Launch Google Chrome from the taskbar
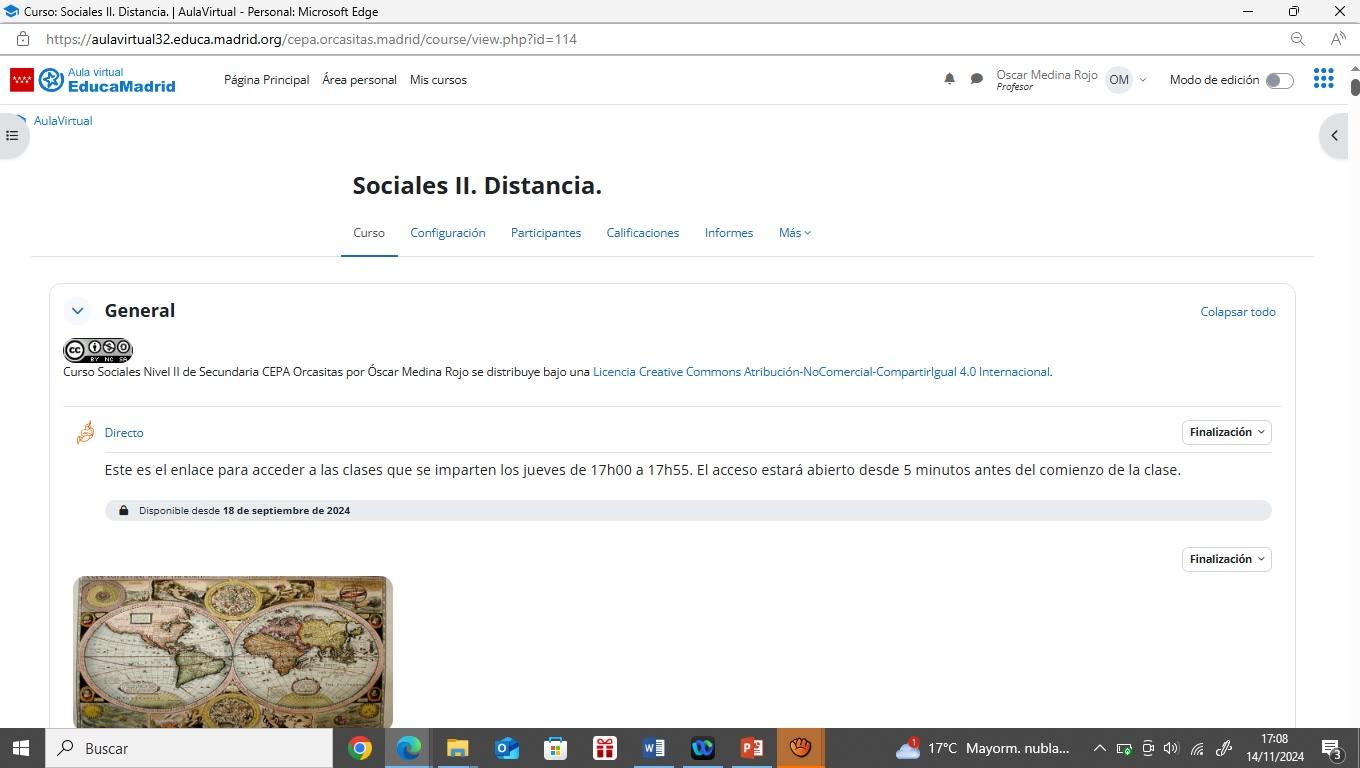This screenshot has height=768, width=1360. click(360, 748)
